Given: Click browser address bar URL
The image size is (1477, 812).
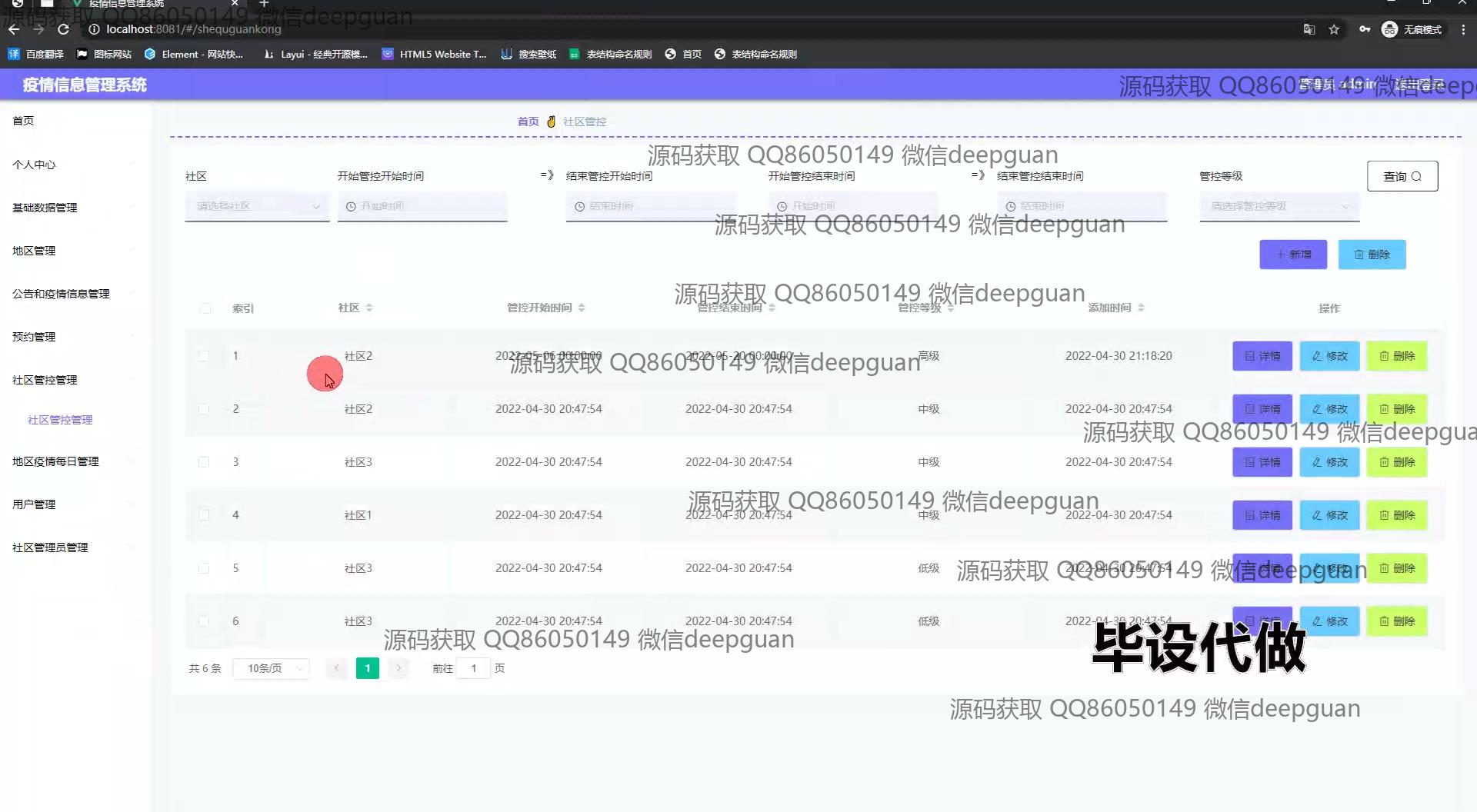Looking at the screenshot, I should click(x=193, y=29).
